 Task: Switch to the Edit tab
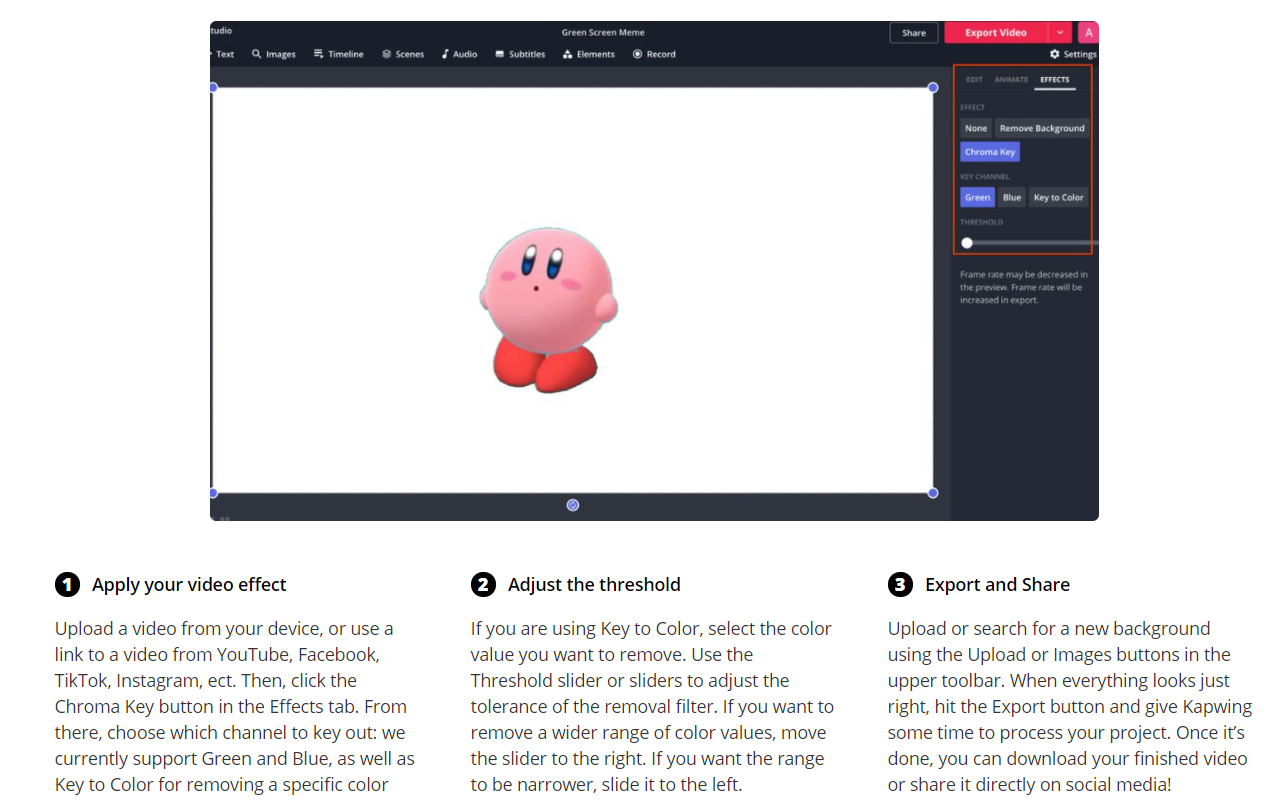(974, 79)
